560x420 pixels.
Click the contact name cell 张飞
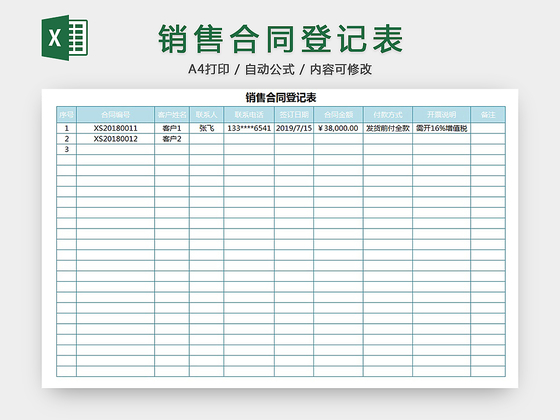(x=206, y=128)
